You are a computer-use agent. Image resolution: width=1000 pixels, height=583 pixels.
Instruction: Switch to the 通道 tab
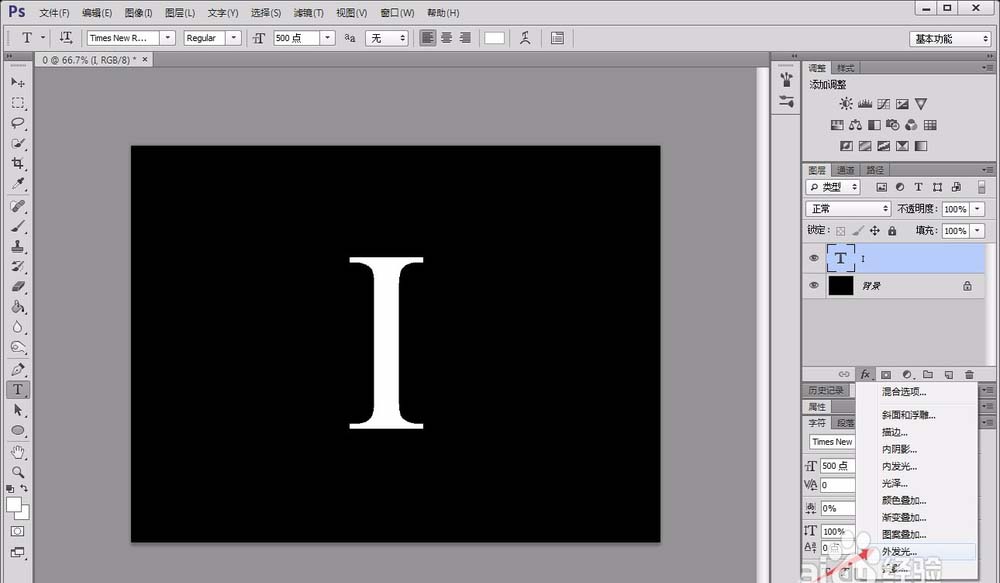(846, 170)
